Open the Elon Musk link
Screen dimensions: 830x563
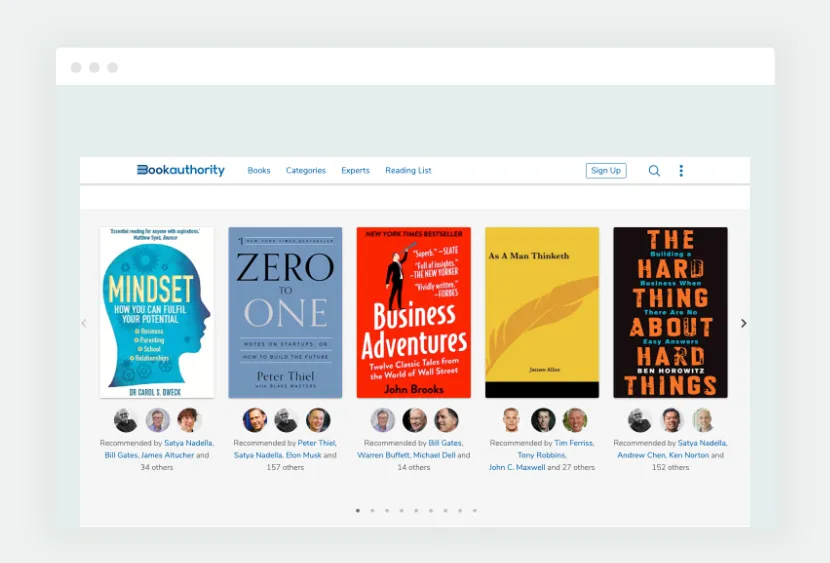(x=303, y=455)
